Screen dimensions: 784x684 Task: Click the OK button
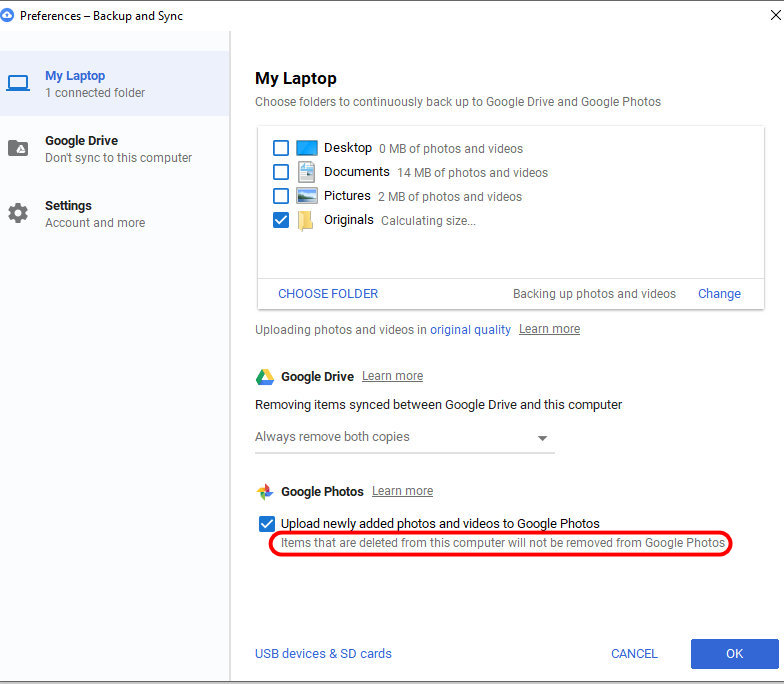(734, 654)
